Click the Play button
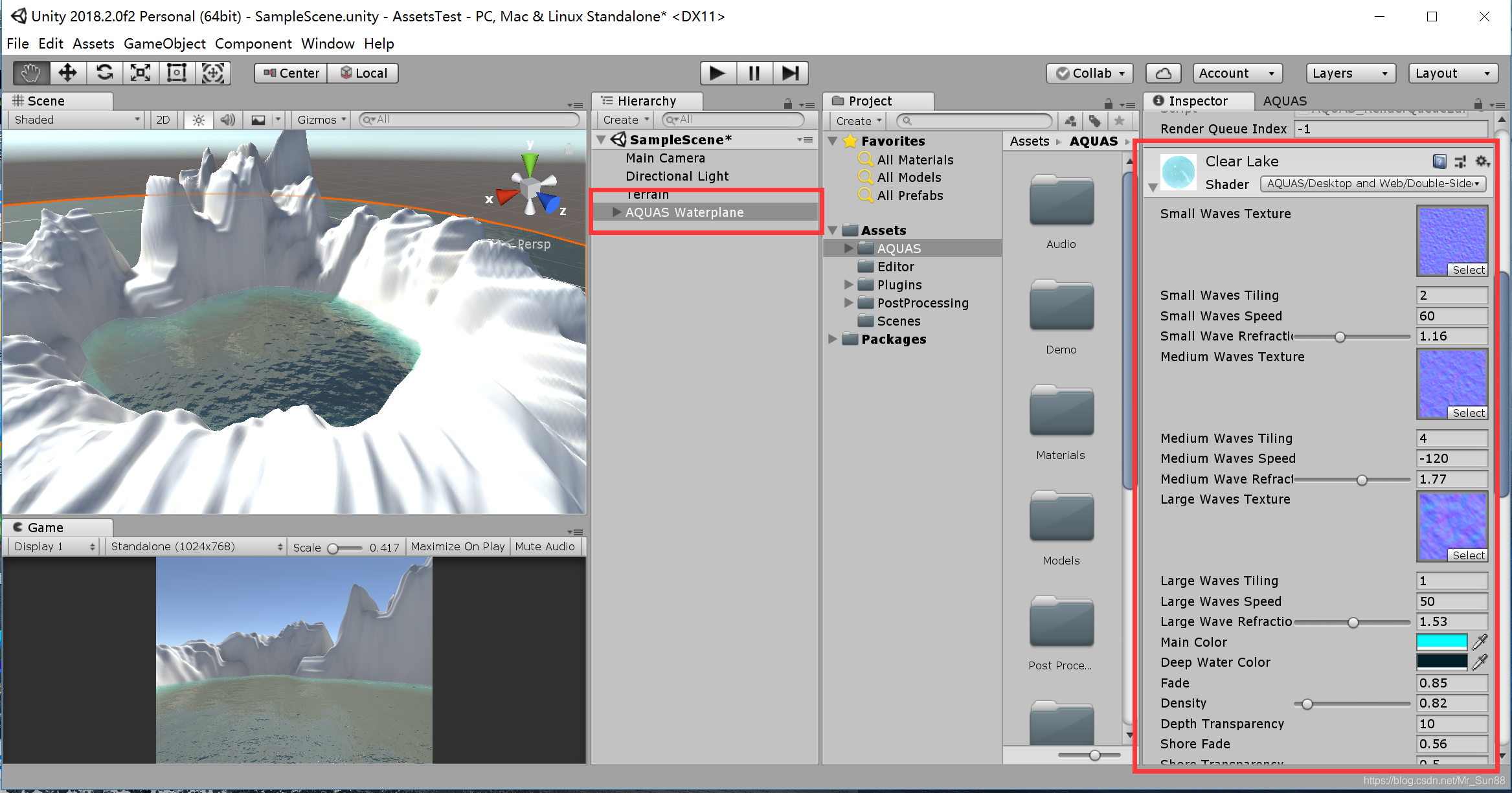 tap(717, 73)
